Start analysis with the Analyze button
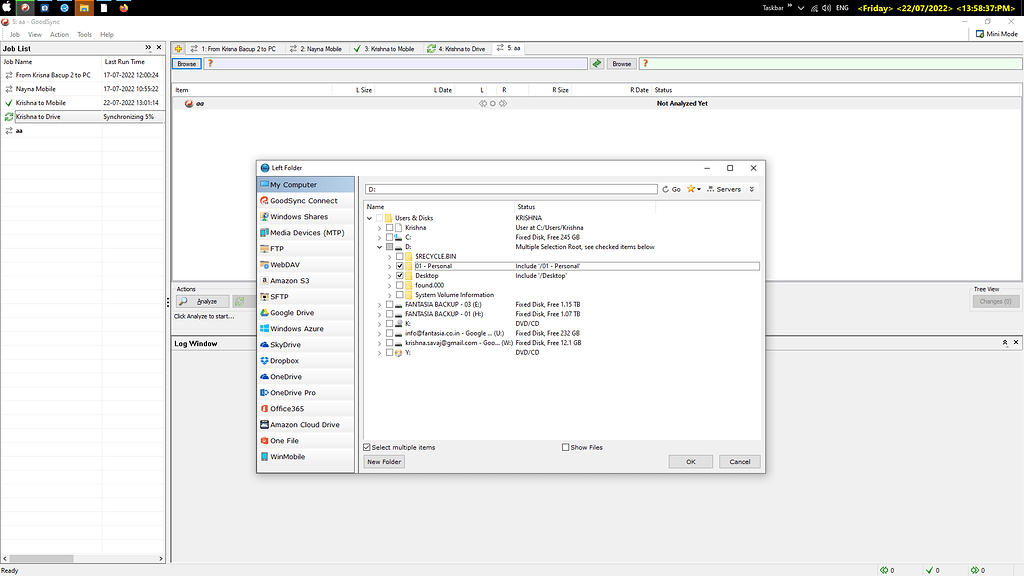 point(203,300)
